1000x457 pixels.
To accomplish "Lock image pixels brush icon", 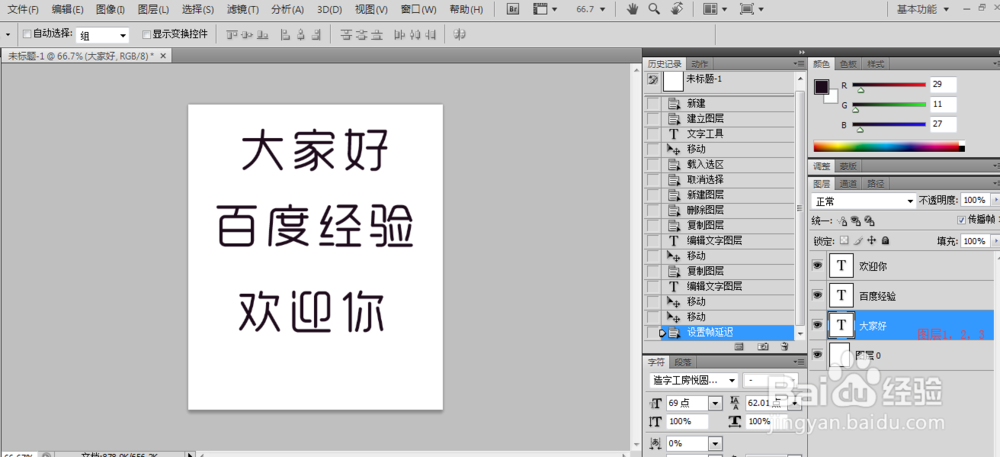I will click(x=858, y=241).
